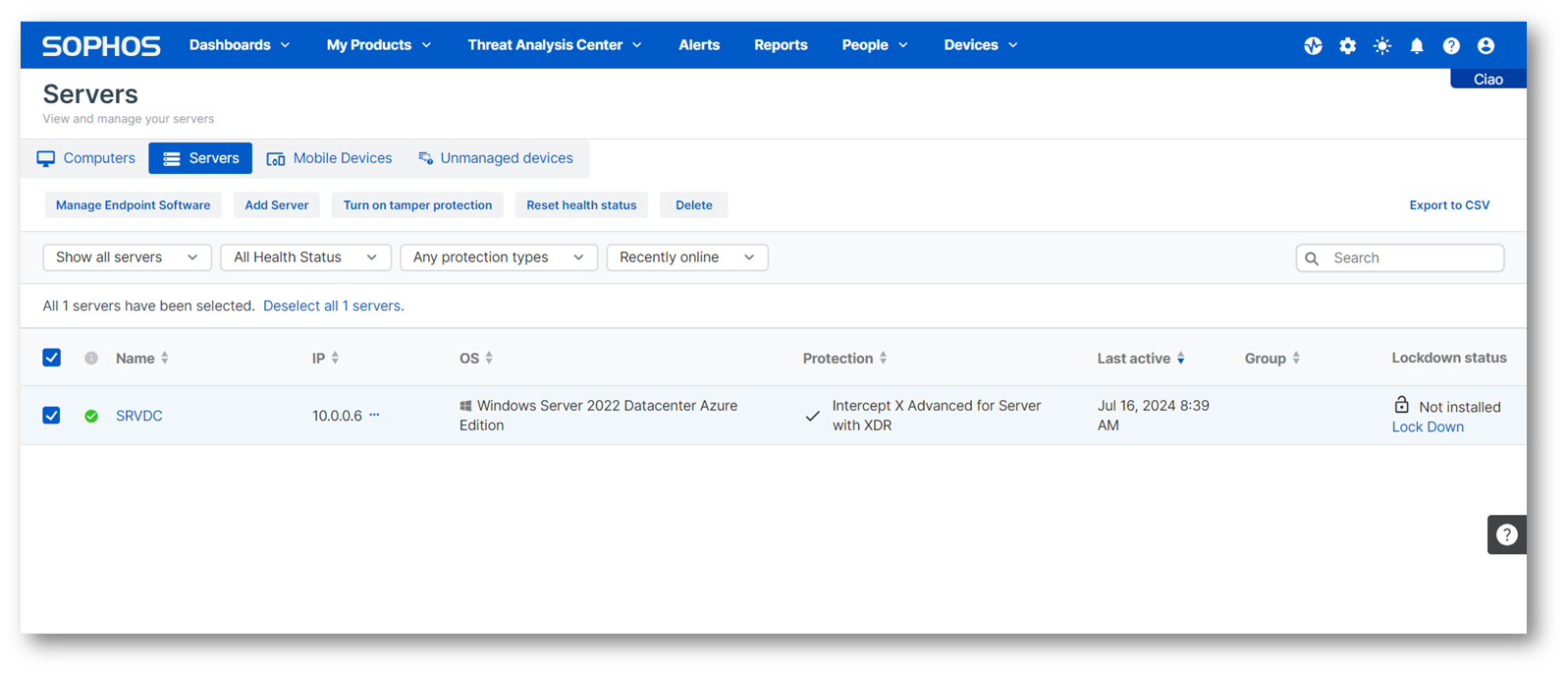Screen dimensions: 1568x675
Task: Expand the Threat Analysis Center menu
Action: click(555, 45)
